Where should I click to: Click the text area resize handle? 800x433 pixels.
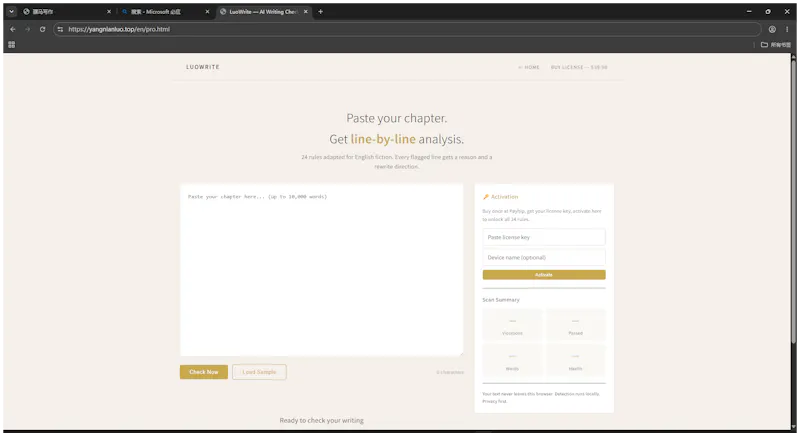coord(461,353)
